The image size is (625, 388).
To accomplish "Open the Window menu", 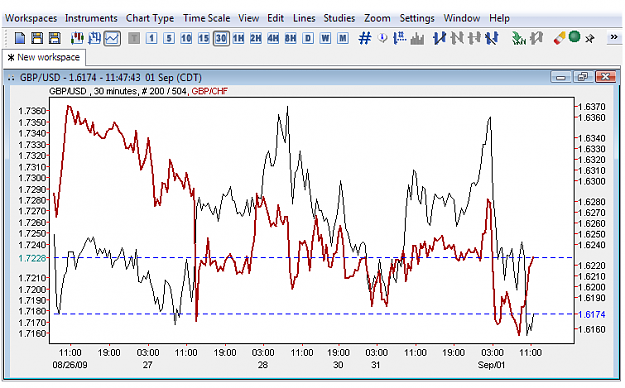I will [x=462, y=18].
